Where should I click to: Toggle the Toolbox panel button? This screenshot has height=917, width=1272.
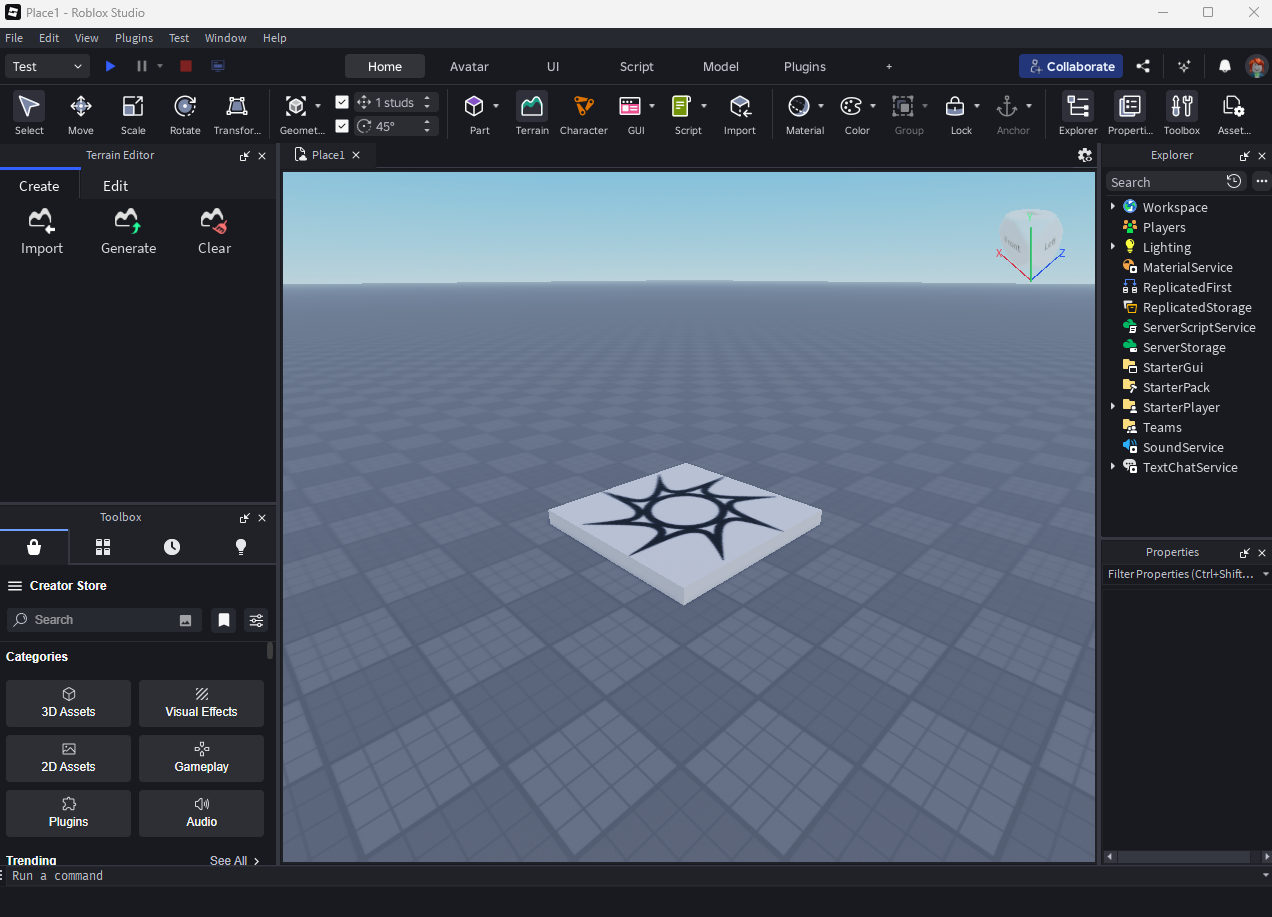[1182, 114]
